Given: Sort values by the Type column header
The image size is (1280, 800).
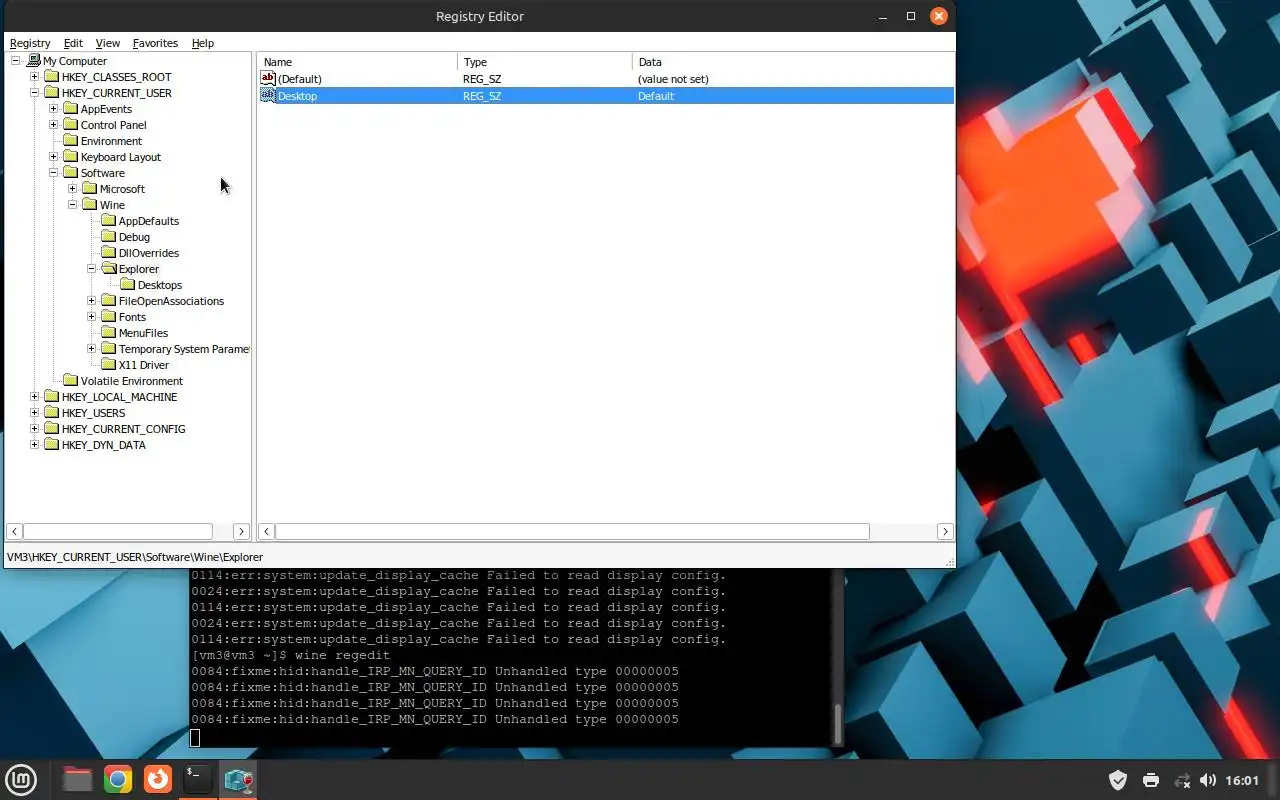Looking at the screenshot, I should tap(545, 61).
